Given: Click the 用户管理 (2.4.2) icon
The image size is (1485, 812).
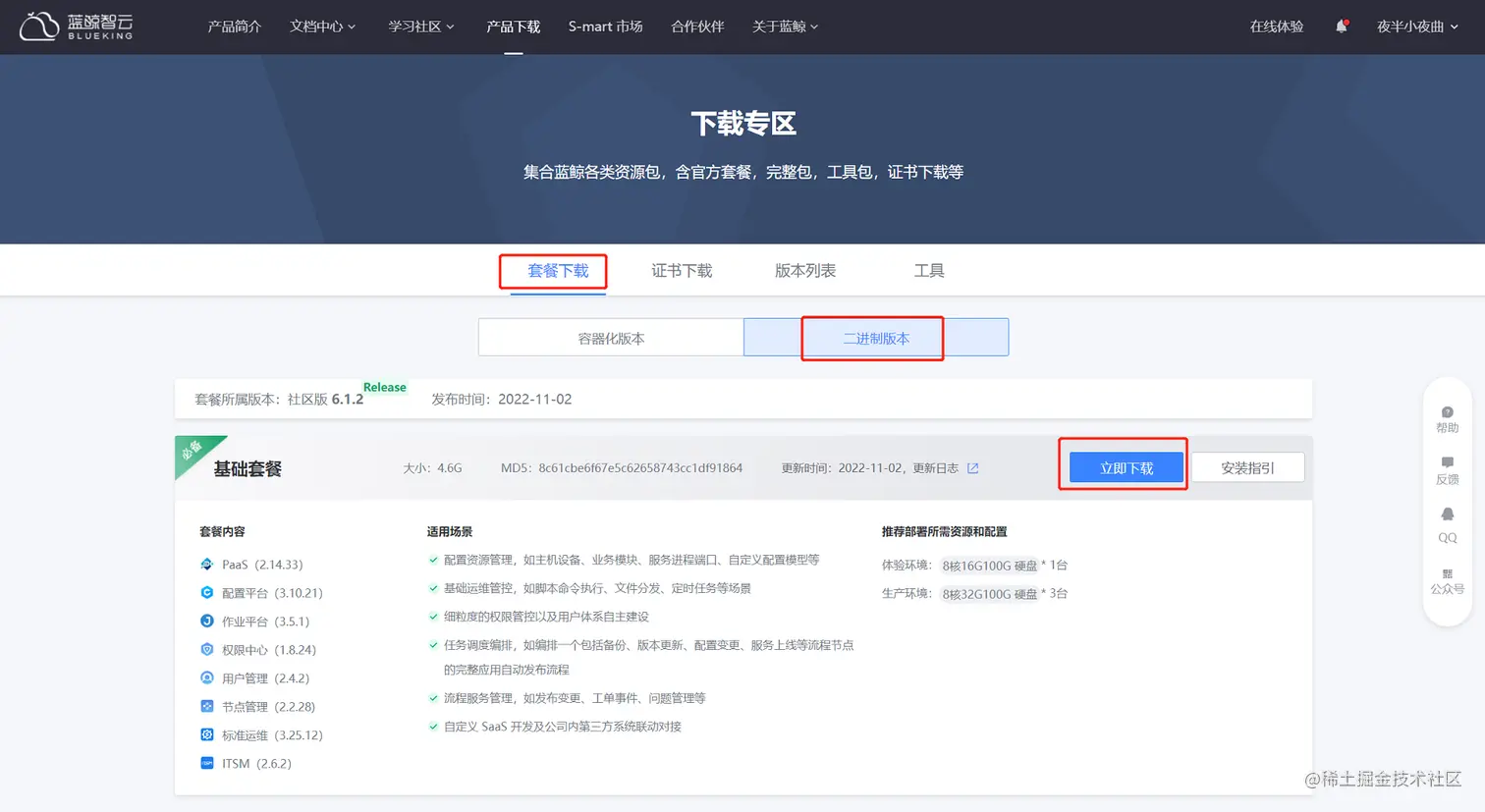Looking at the screenshot, I should click(x=206, y=678).
